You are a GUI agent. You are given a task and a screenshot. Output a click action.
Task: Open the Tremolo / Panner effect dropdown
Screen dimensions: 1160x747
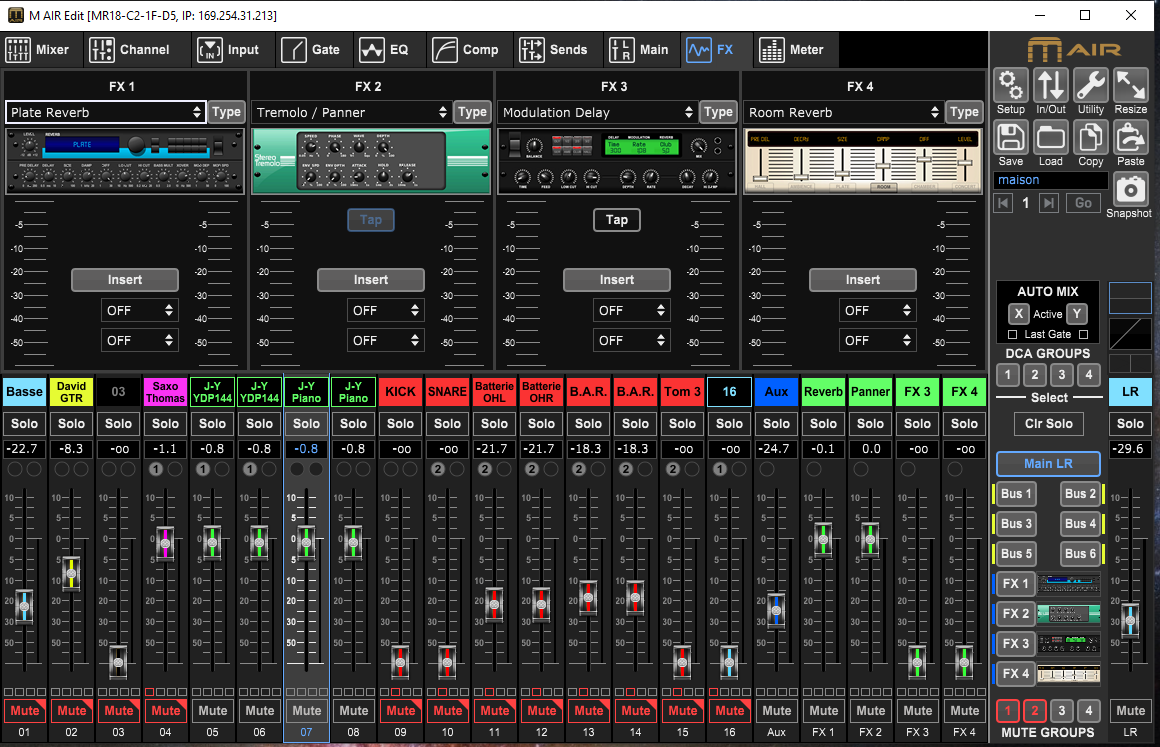click(351, 112)
